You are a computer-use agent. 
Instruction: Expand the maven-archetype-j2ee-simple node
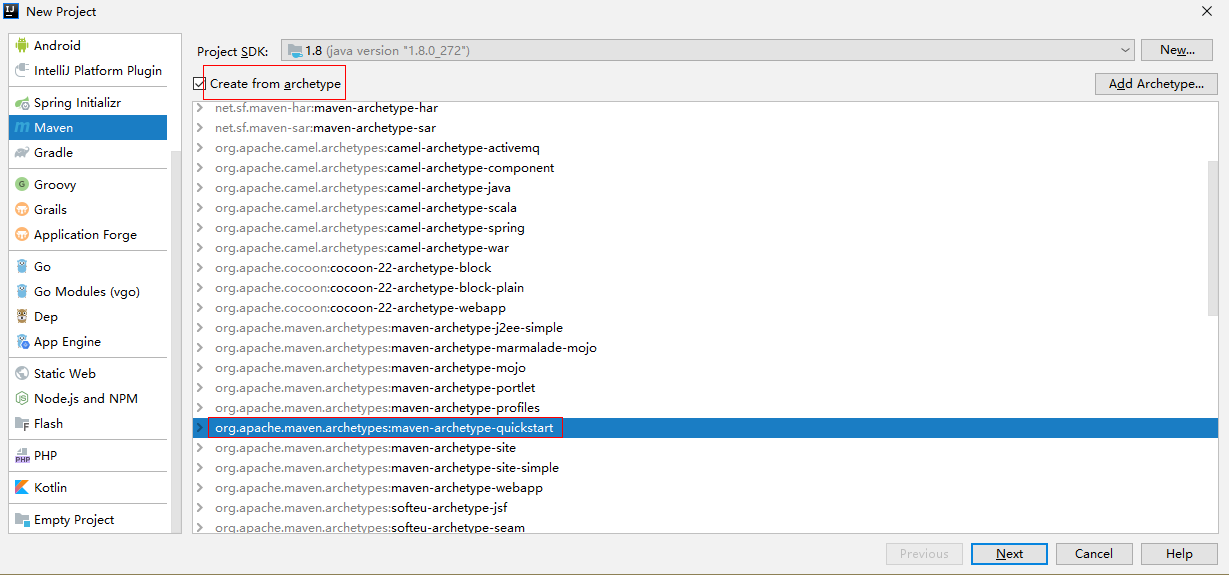pos(200,328)
